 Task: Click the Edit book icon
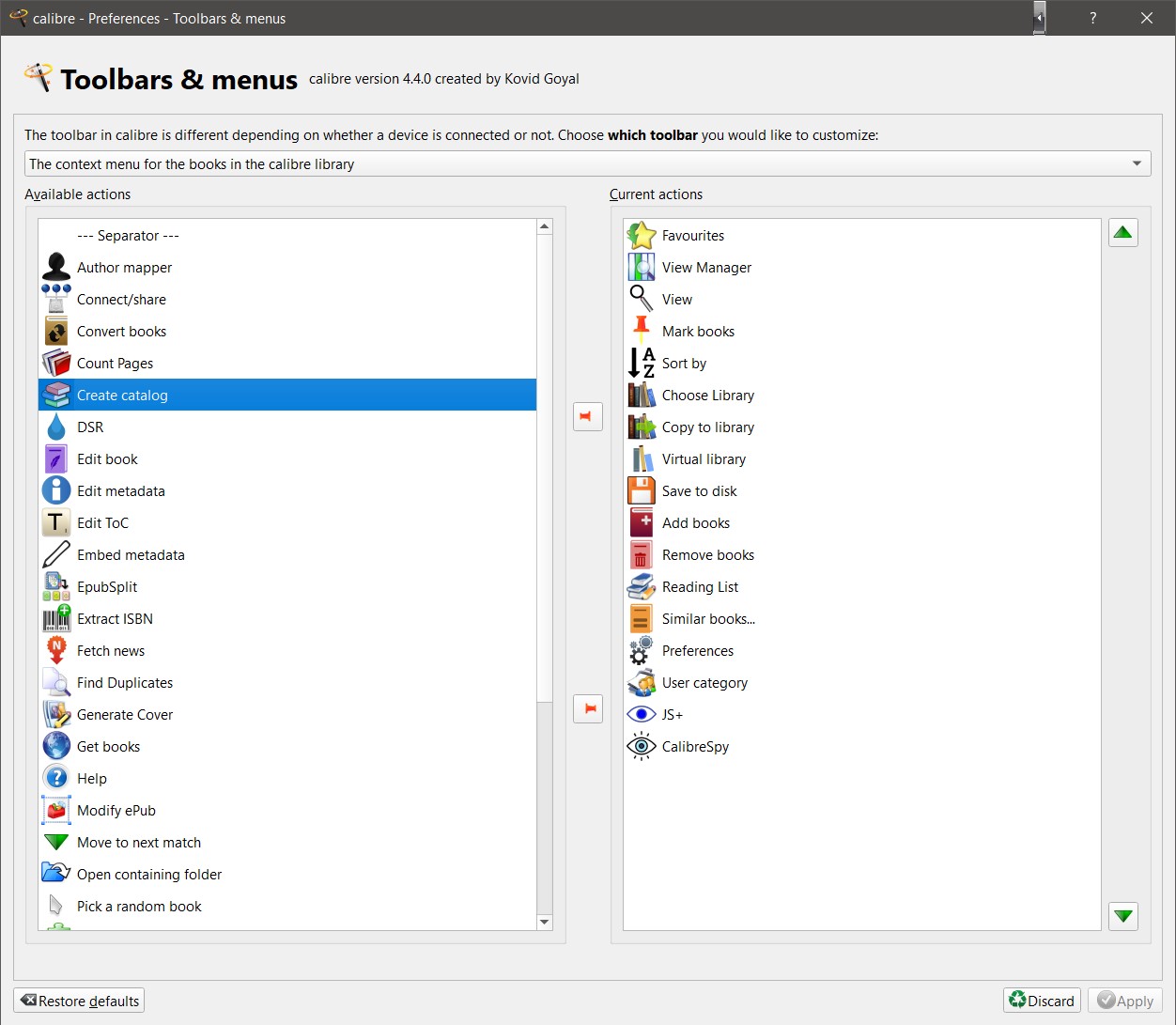tap(56, 458)
